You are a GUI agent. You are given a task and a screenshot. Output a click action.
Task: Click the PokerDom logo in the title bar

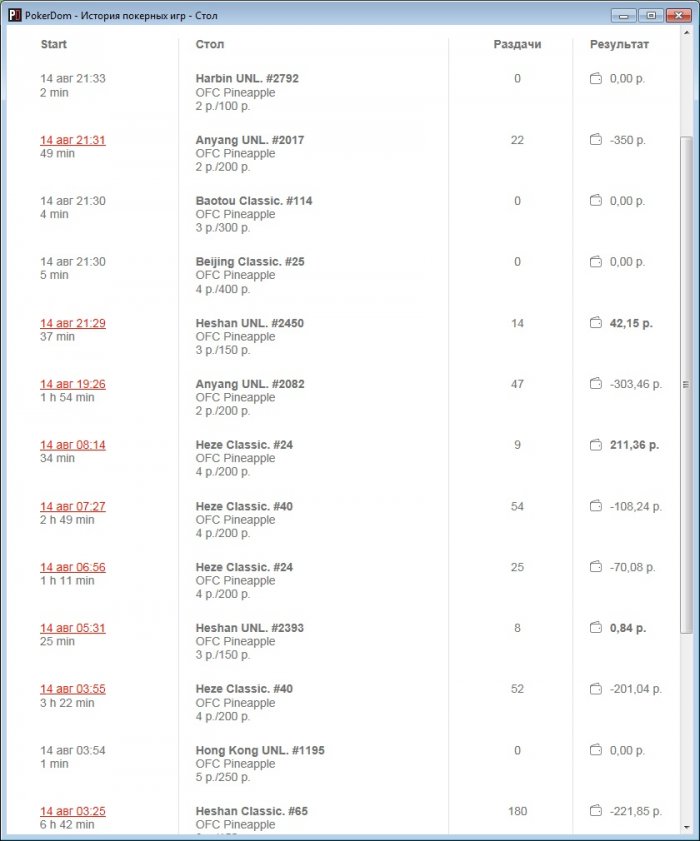click(x=15, y=16)
